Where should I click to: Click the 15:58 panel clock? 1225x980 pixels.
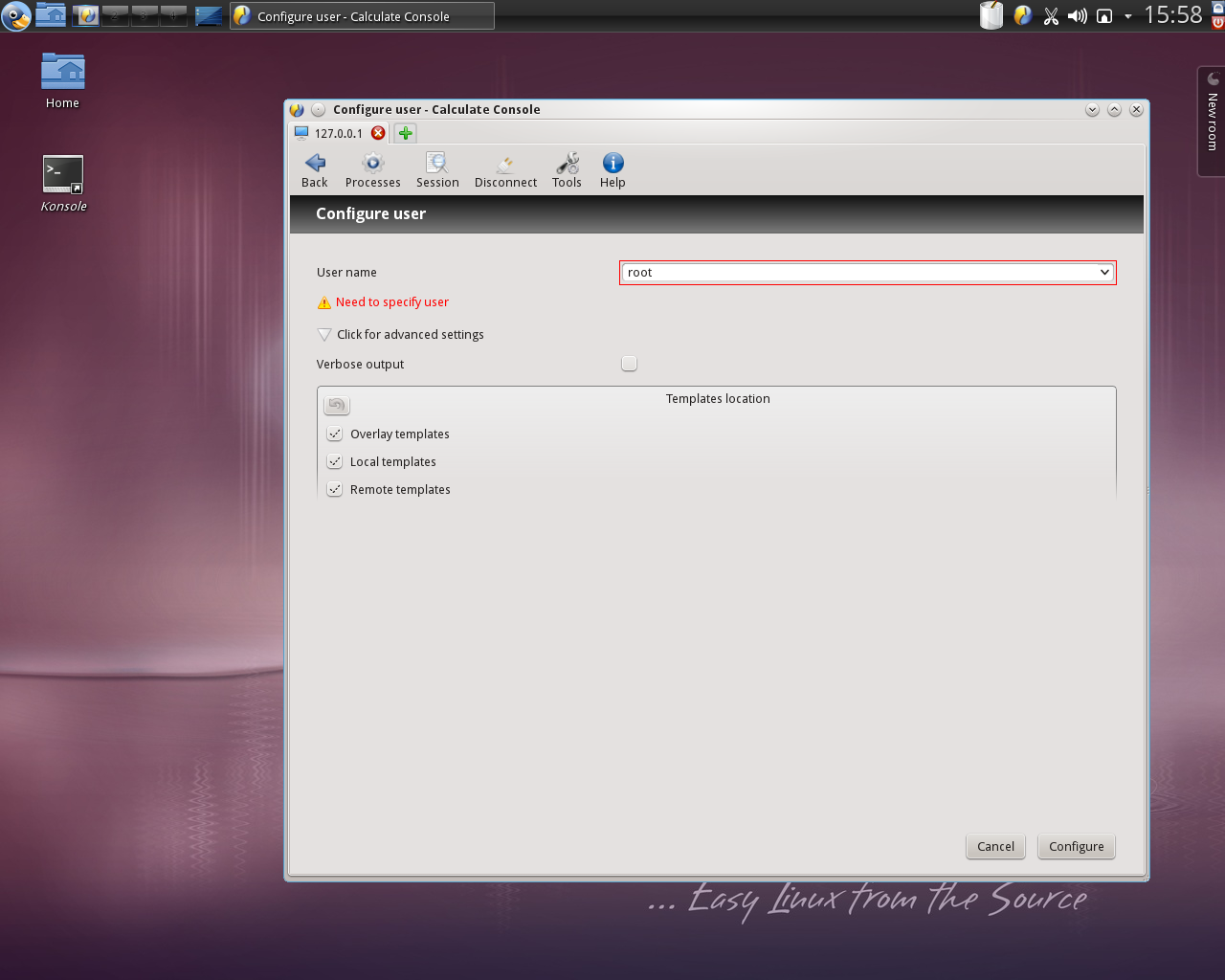click(1173, 15)
